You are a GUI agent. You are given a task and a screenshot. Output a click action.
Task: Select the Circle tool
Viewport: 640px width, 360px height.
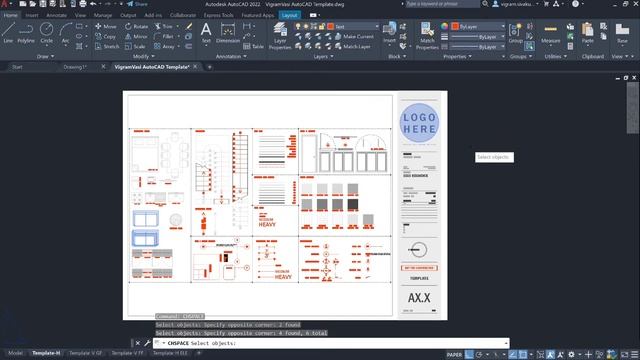click(47, 33)
